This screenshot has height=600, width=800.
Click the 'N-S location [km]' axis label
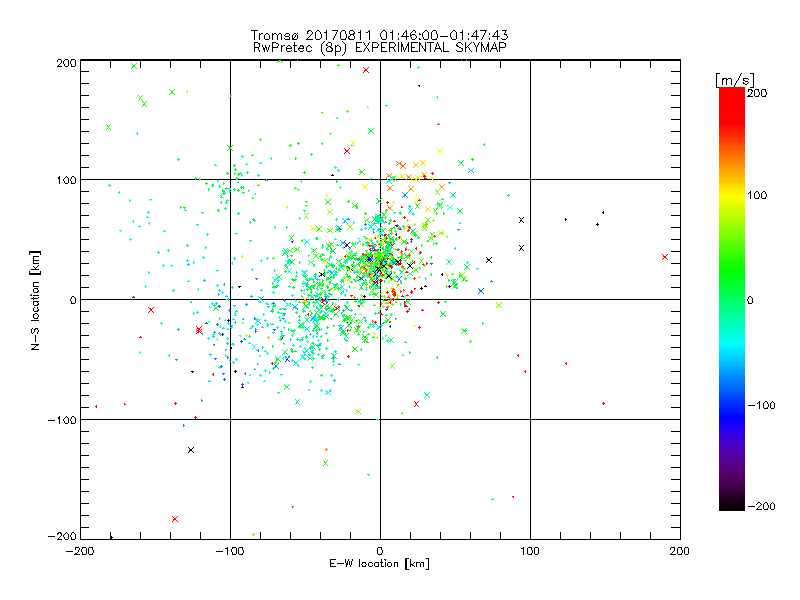coord(35,300)
